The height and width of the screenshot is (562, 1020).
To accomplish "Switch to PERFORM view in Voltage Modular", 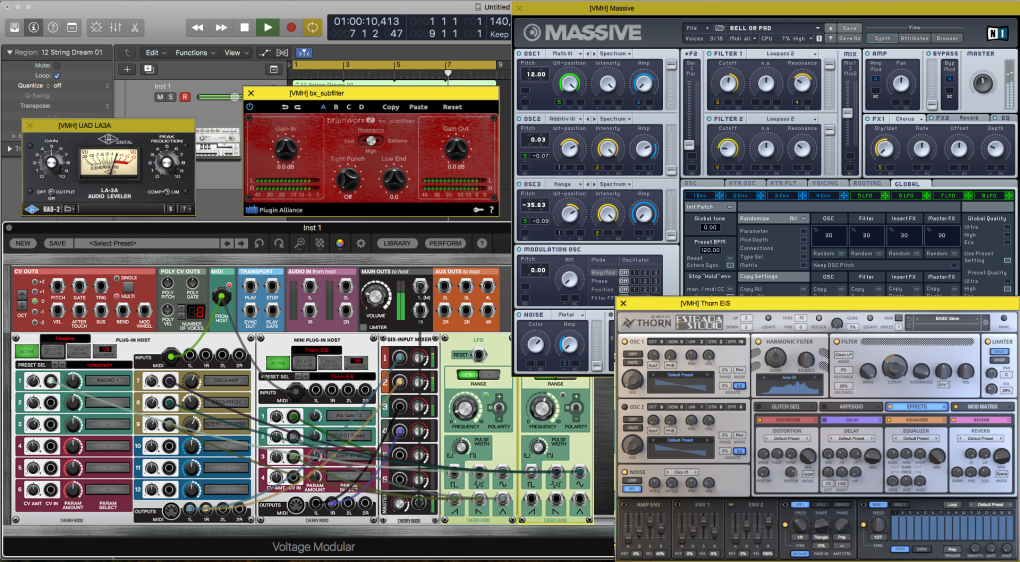I will (x=445, y=243).
